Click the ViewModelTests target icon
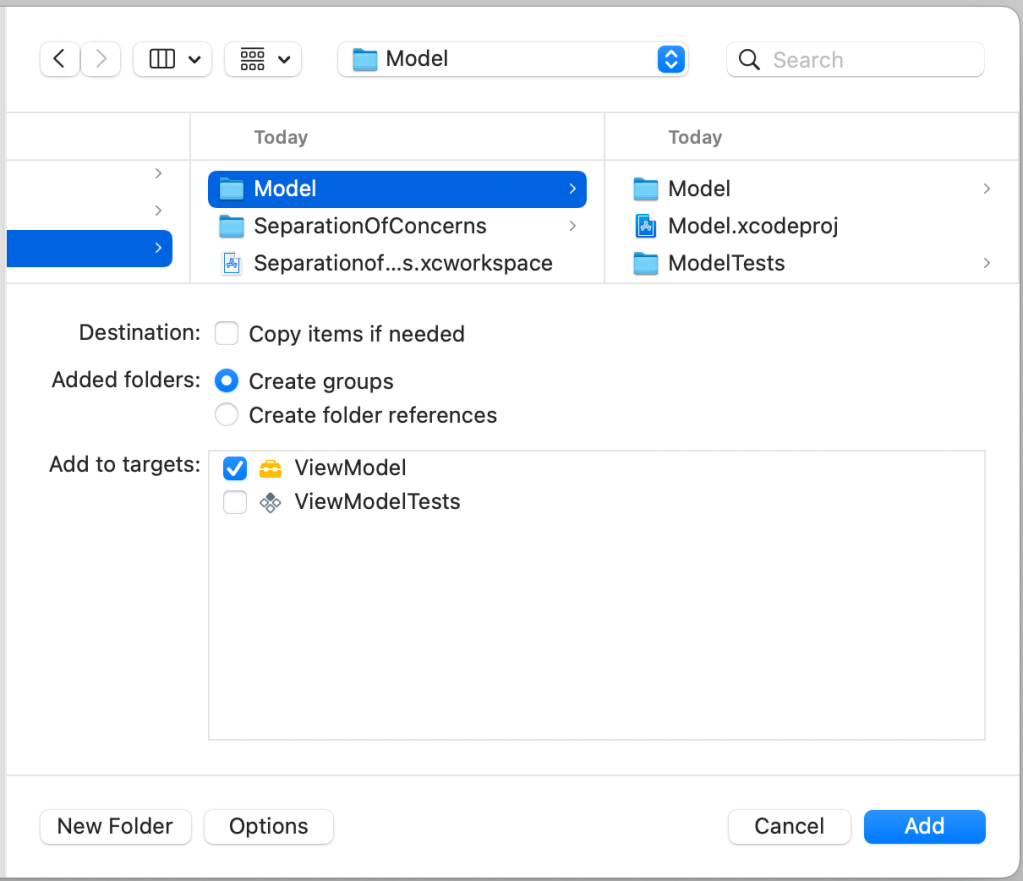 point(270,502)
